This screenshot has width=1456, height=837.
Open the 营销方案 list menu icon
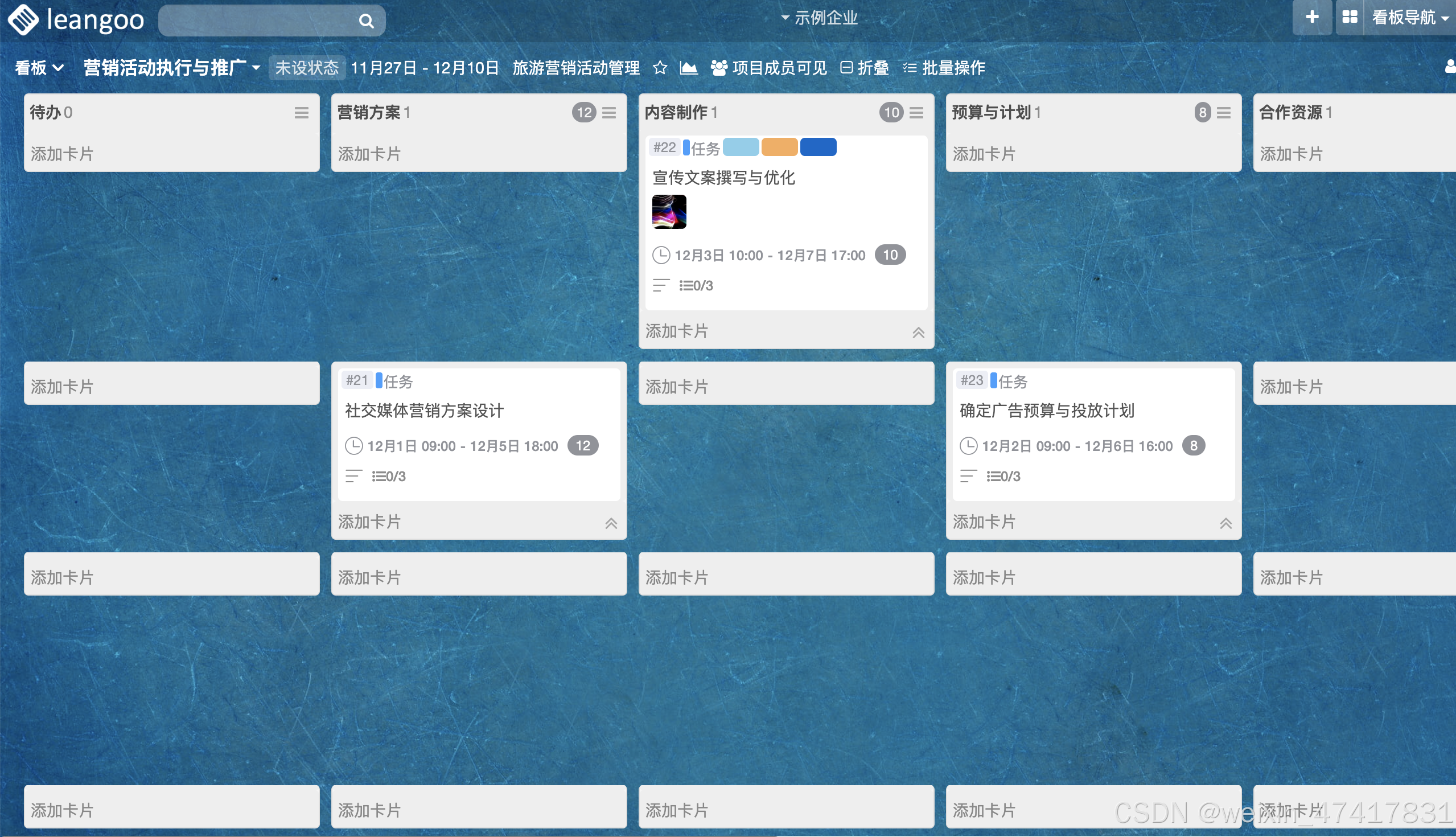tap(609, 113)
